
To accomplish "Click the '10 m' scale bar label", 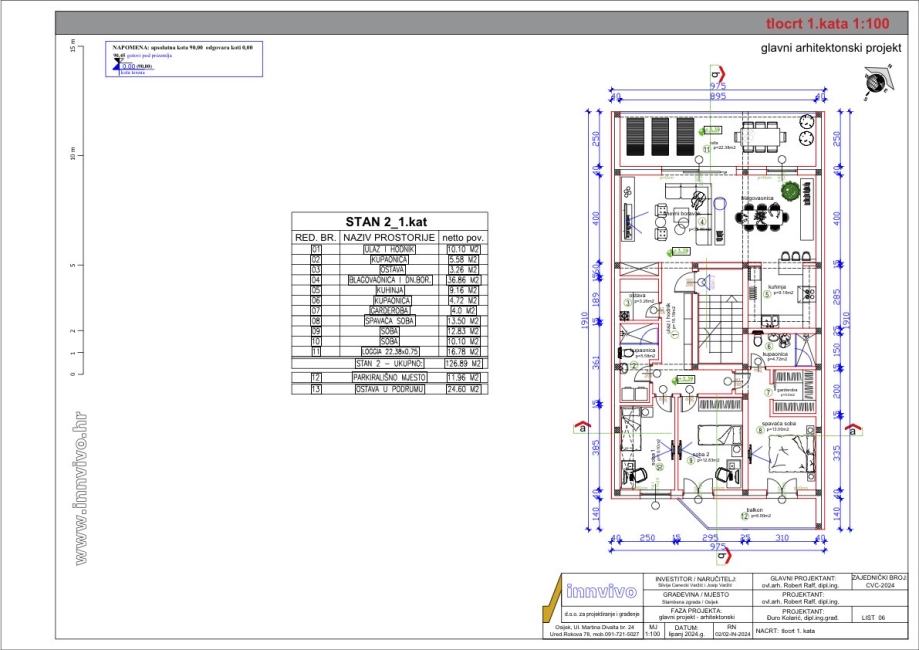I will [x=73, y=154].
